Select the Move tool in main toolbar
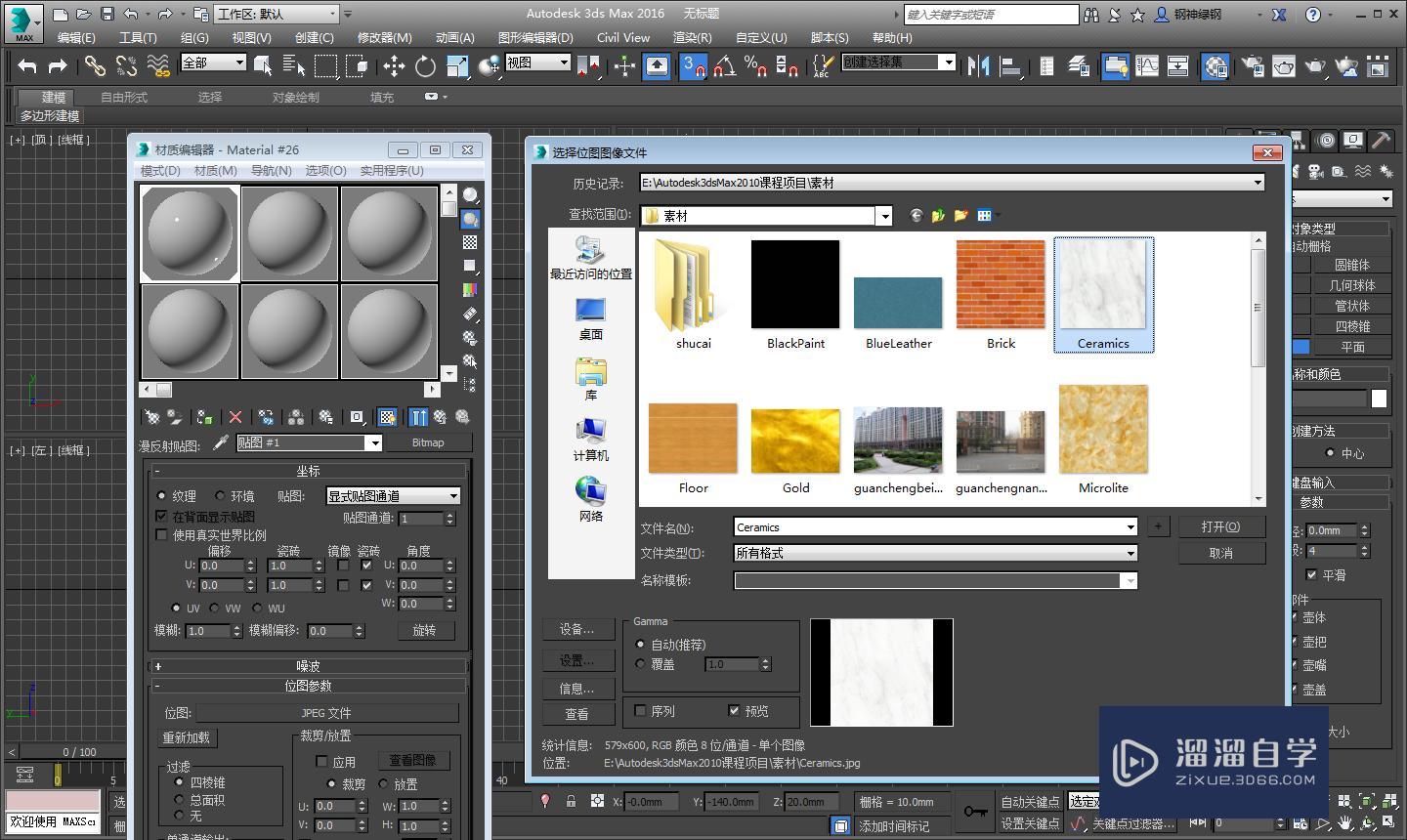 (394, 65)
